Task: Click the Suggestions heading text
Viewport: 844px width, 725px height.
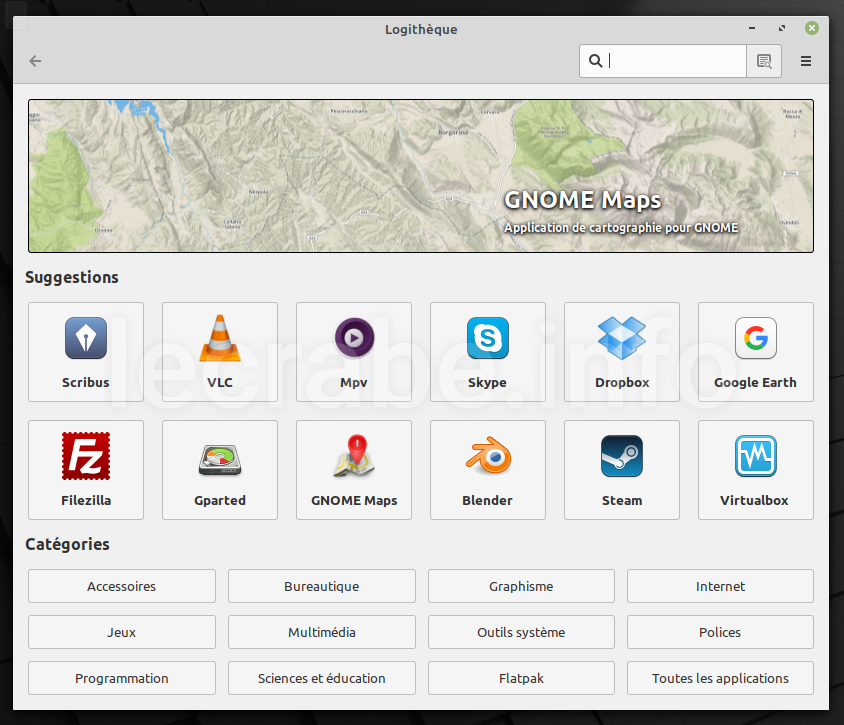Action: coord(72,277)
